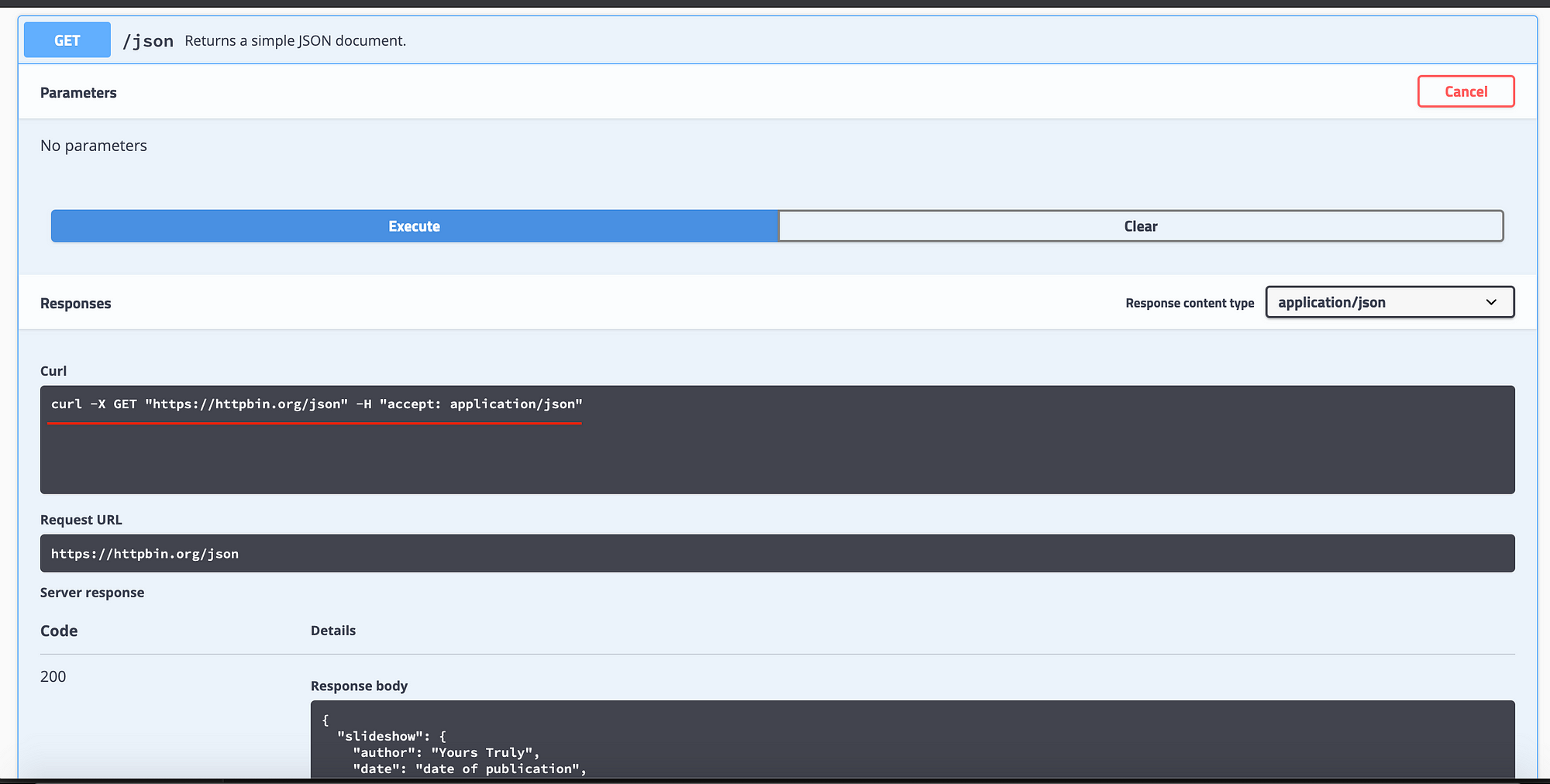Click the "Returns a simple JSON document." description

pyautogui.click(x=295, y=41)
